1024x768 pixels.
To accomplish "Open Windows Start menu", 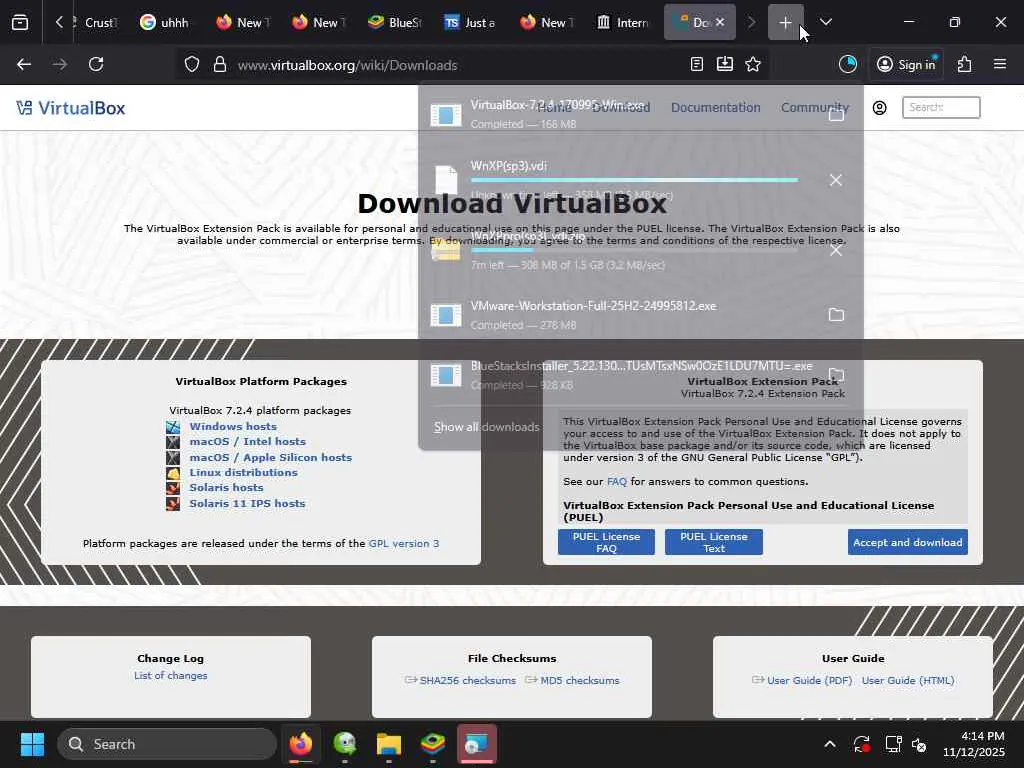I will (x=32, y=744).
